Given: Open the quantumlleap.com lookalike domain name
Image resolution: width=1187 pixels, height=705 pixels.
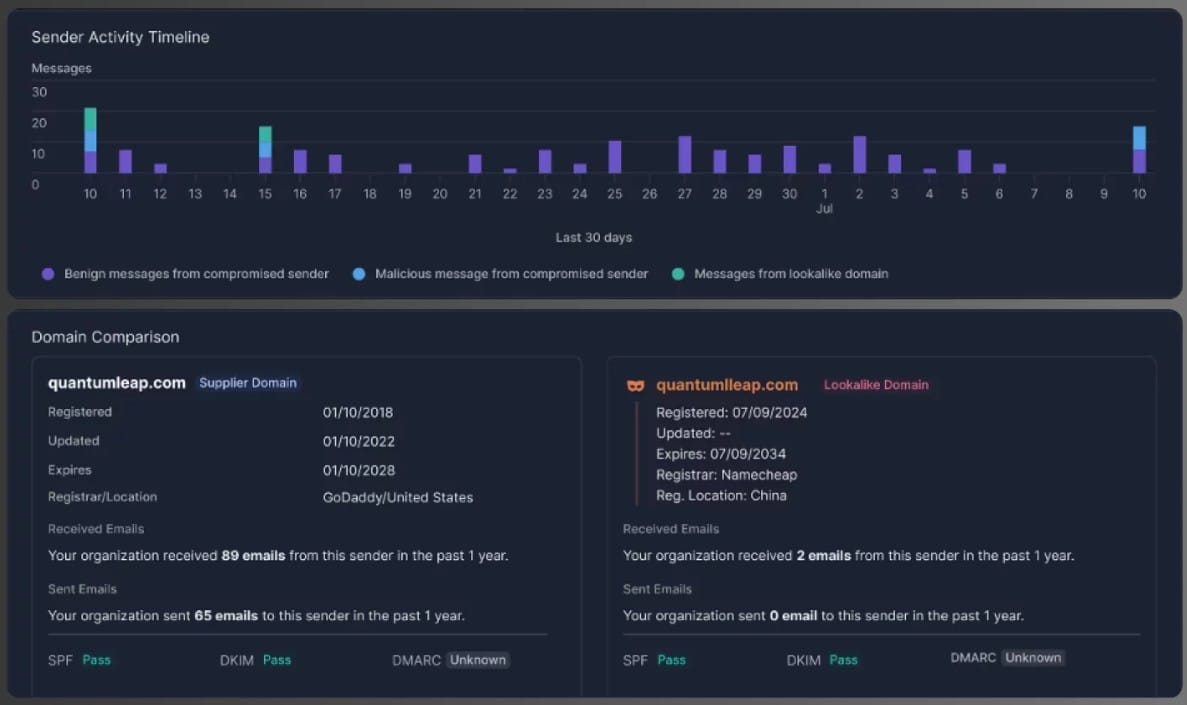Looking at the screenshot, I should pos(727,383).
